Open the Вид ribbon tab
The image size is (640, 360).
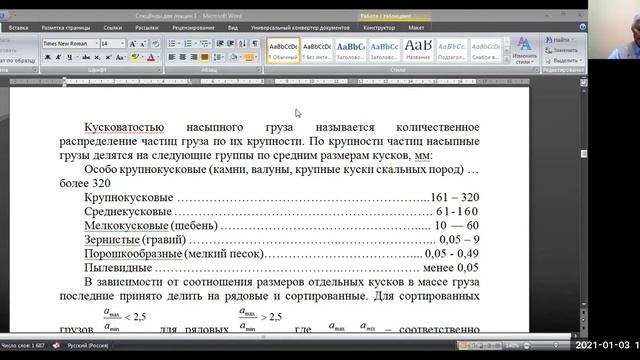tap(233, 28)
